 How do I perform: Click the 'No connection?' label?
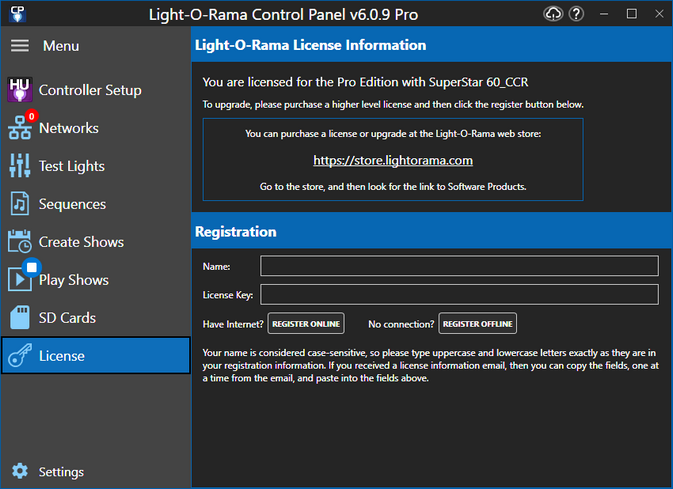tap(401, 324)
